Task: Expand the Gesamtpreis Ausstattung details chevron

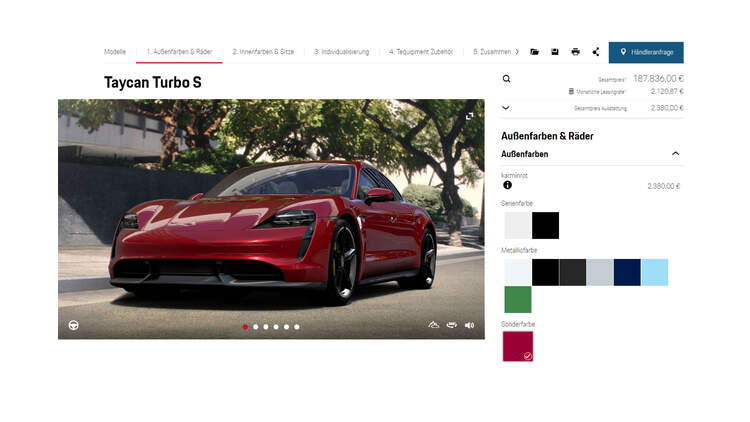Action: pos(506,108)
